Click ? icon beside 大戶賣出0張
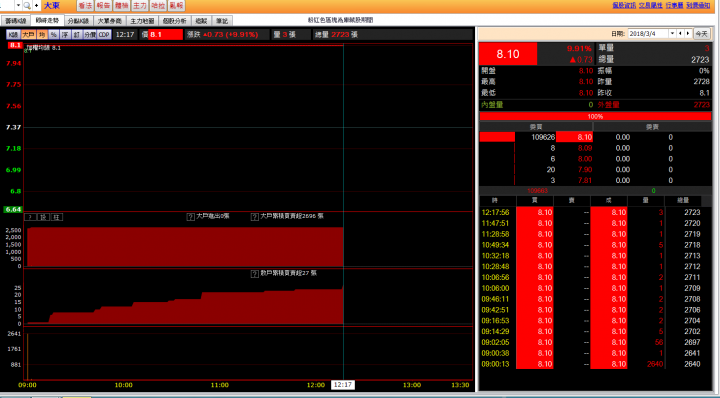Image resolution: width=720 pixels, height=398 pixels. pos(191,217)
